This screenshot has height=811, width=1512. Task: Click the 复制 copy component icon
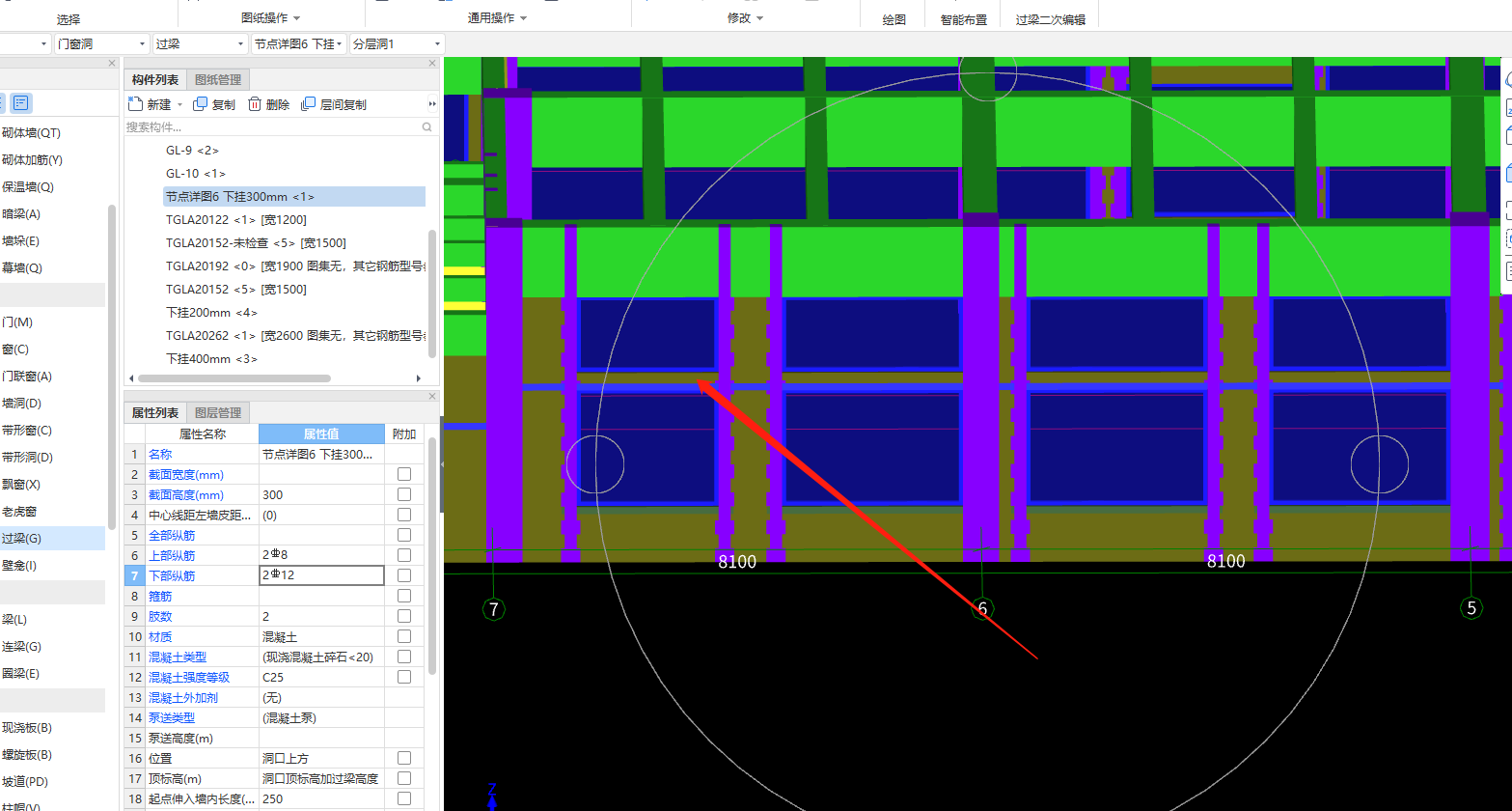tap(201, 104)
